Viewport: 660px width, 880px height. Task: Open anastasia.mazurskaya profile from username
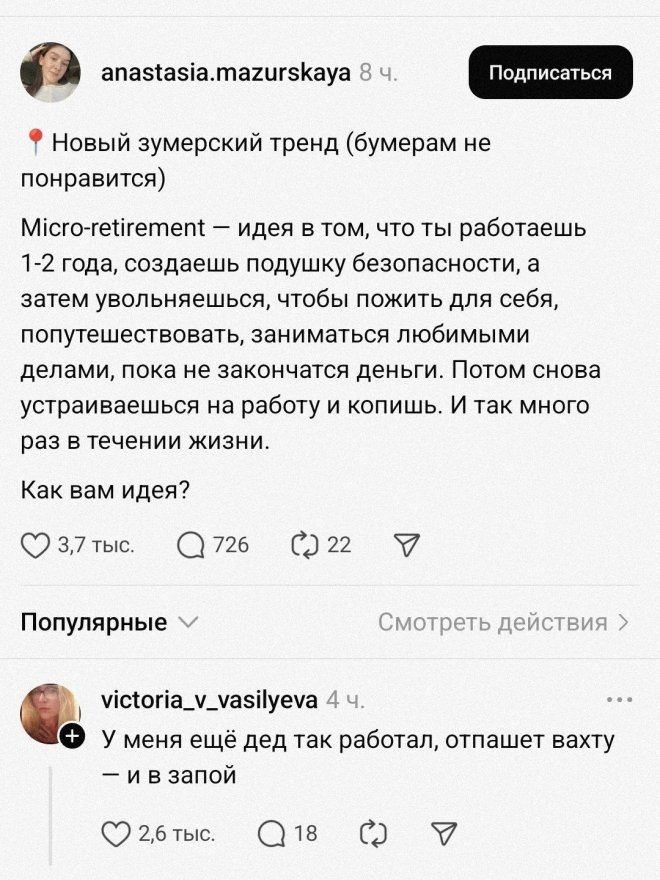click(226, 73)
